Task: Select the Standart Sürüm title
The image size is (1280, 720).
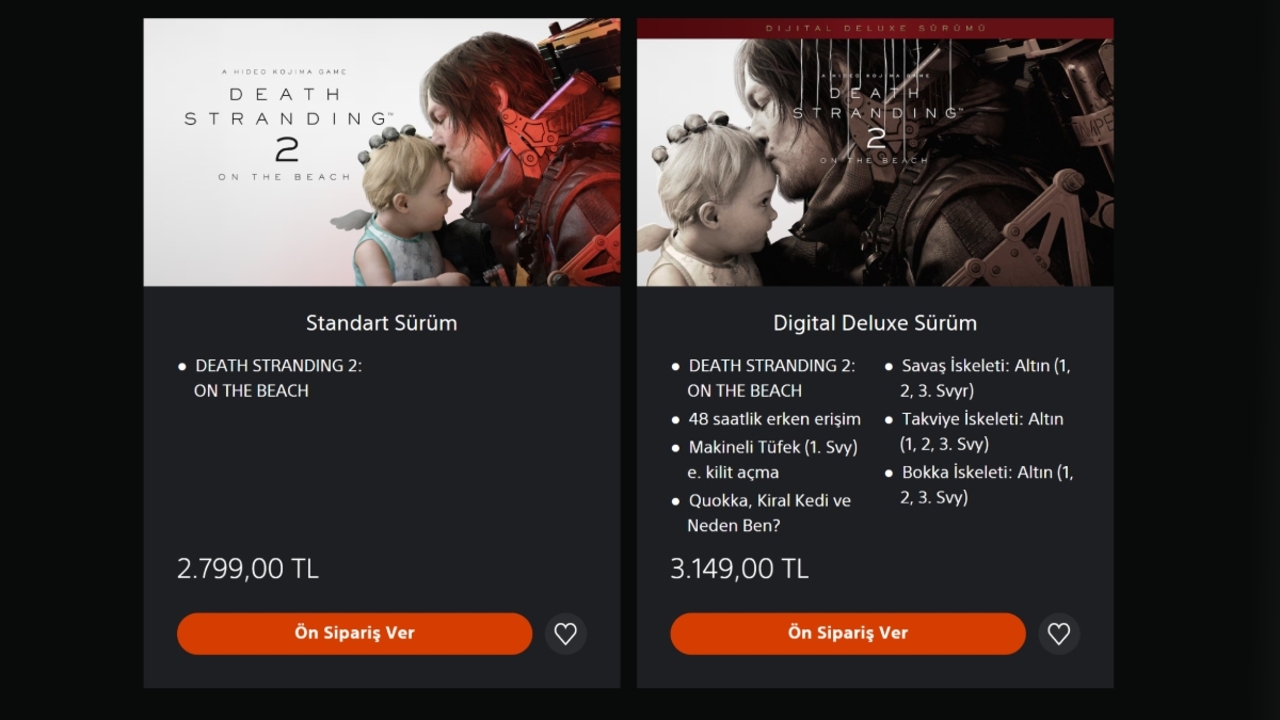Action: [x=381, y=323]
